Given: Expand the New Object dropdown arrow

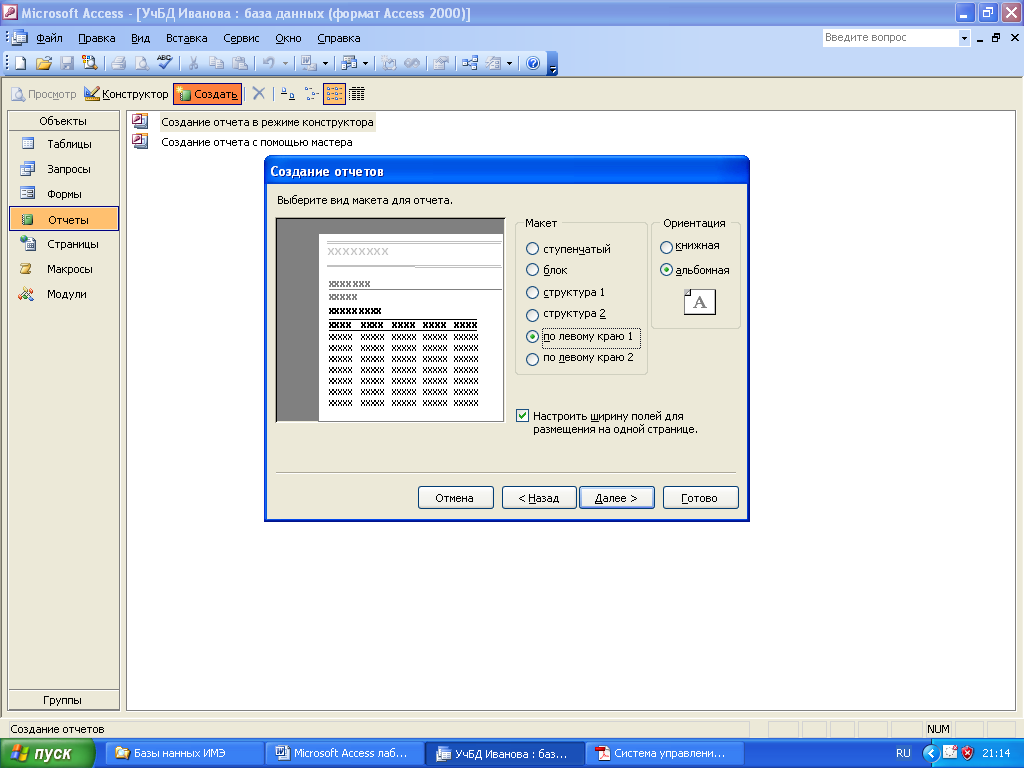Looking at the screenshot, I should (509, 63).
